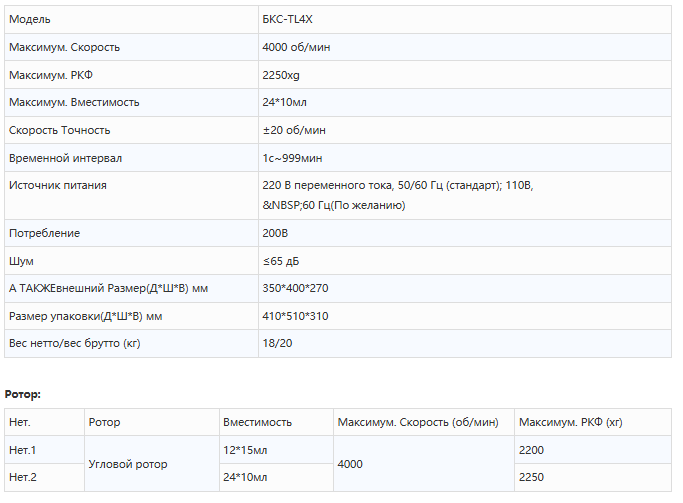Screen dimensions: 683x503
Task: Select the 'Модель' row label
Action: [x=29, y=20]
